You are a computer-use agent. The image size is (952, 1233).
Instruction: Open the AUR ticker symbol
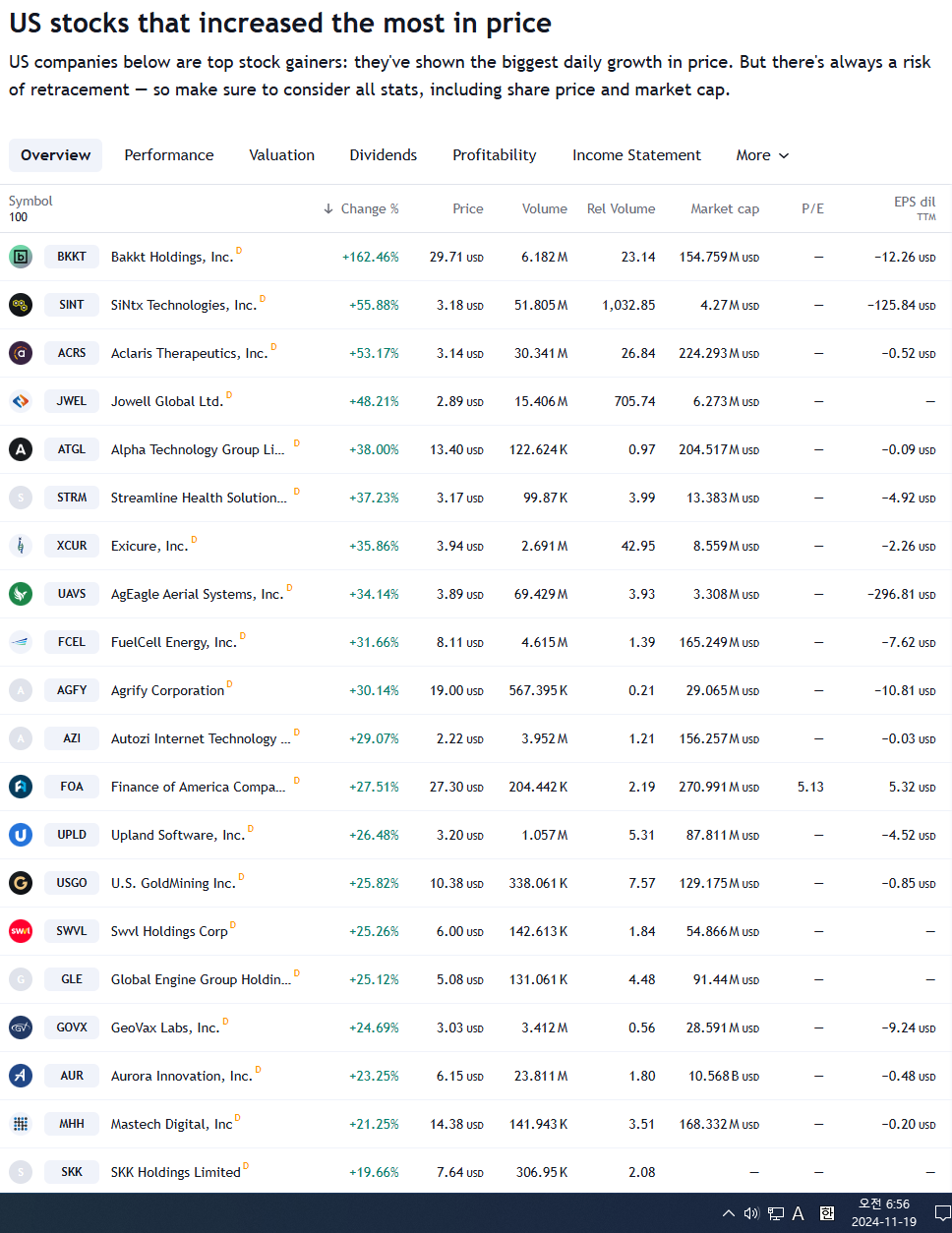(72, 1076)
